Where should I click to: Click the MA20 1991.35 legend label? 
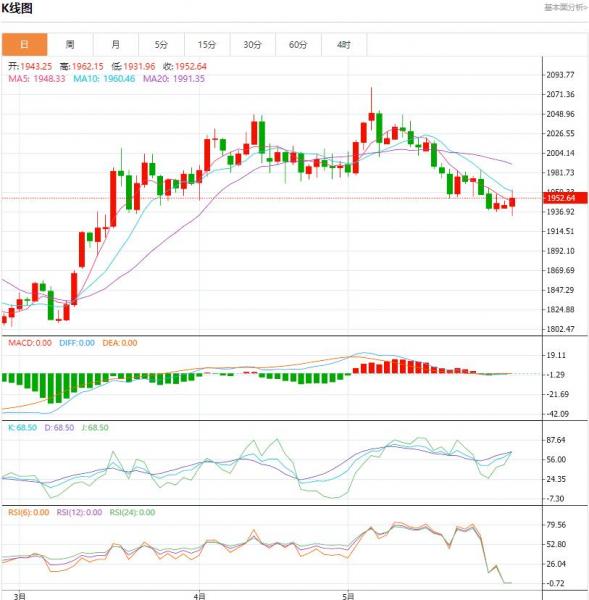[174, 79]
